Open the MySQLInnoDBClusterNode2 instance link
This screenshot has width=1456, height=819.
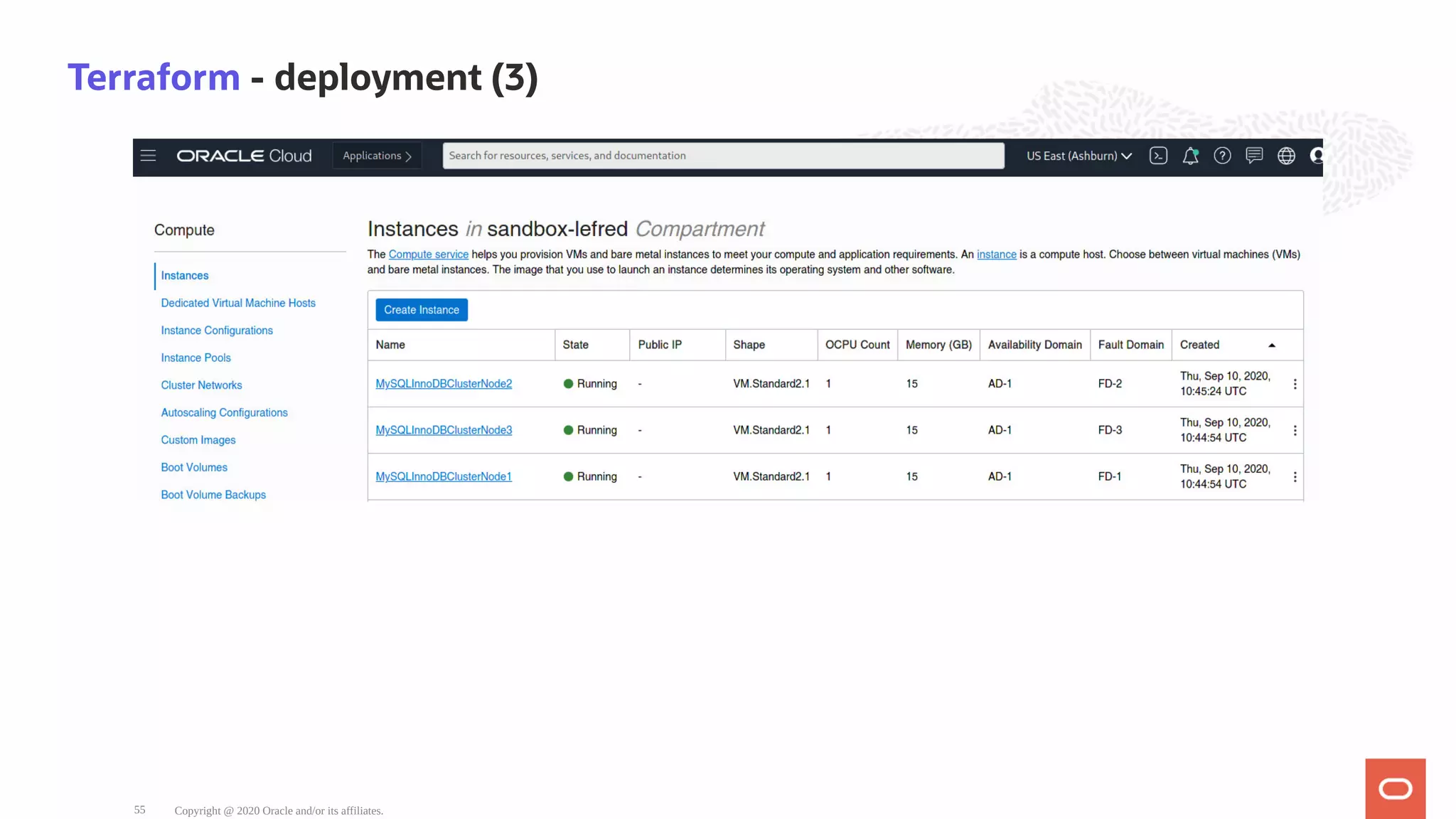[x=444, y=384]
